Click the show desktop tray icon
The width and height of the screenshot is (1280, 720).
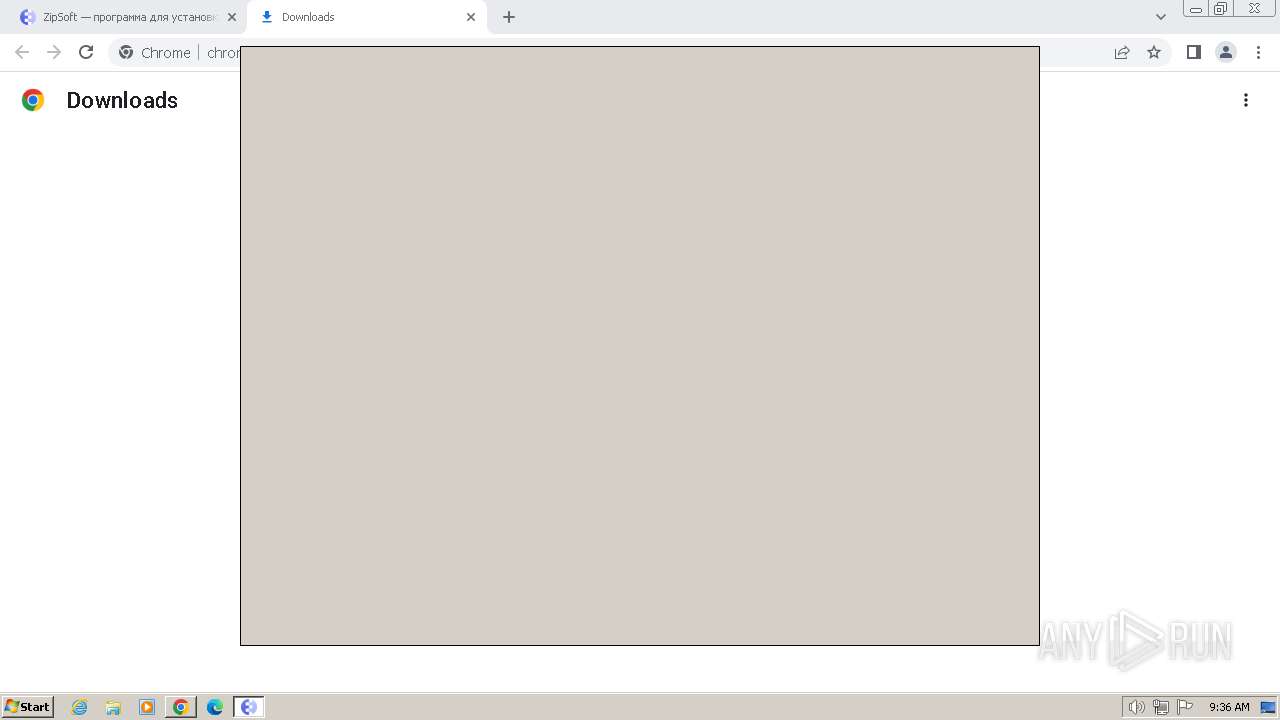[x=1268, y=707]
